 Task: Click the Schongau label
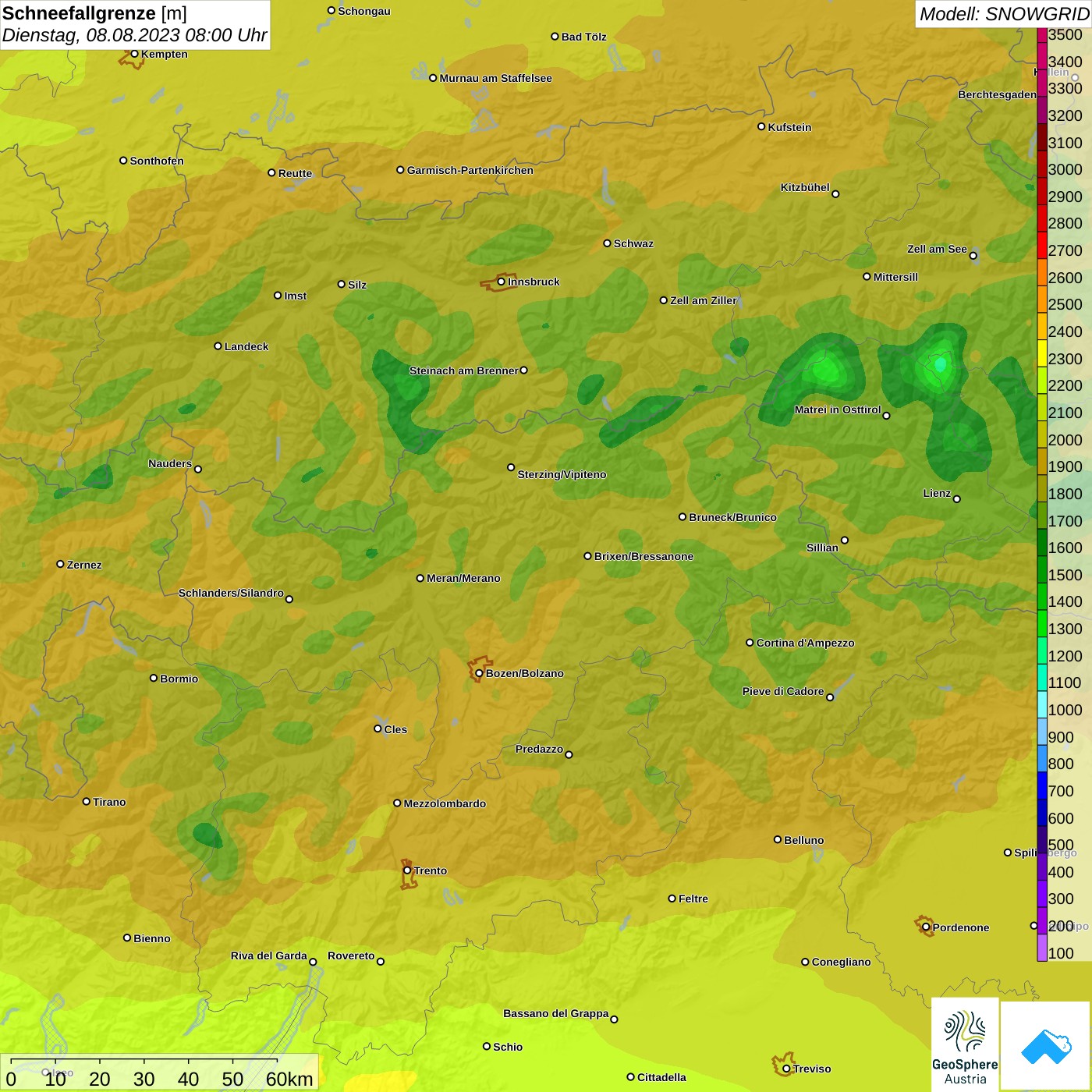pyautogui.click(x=364, y=11)
